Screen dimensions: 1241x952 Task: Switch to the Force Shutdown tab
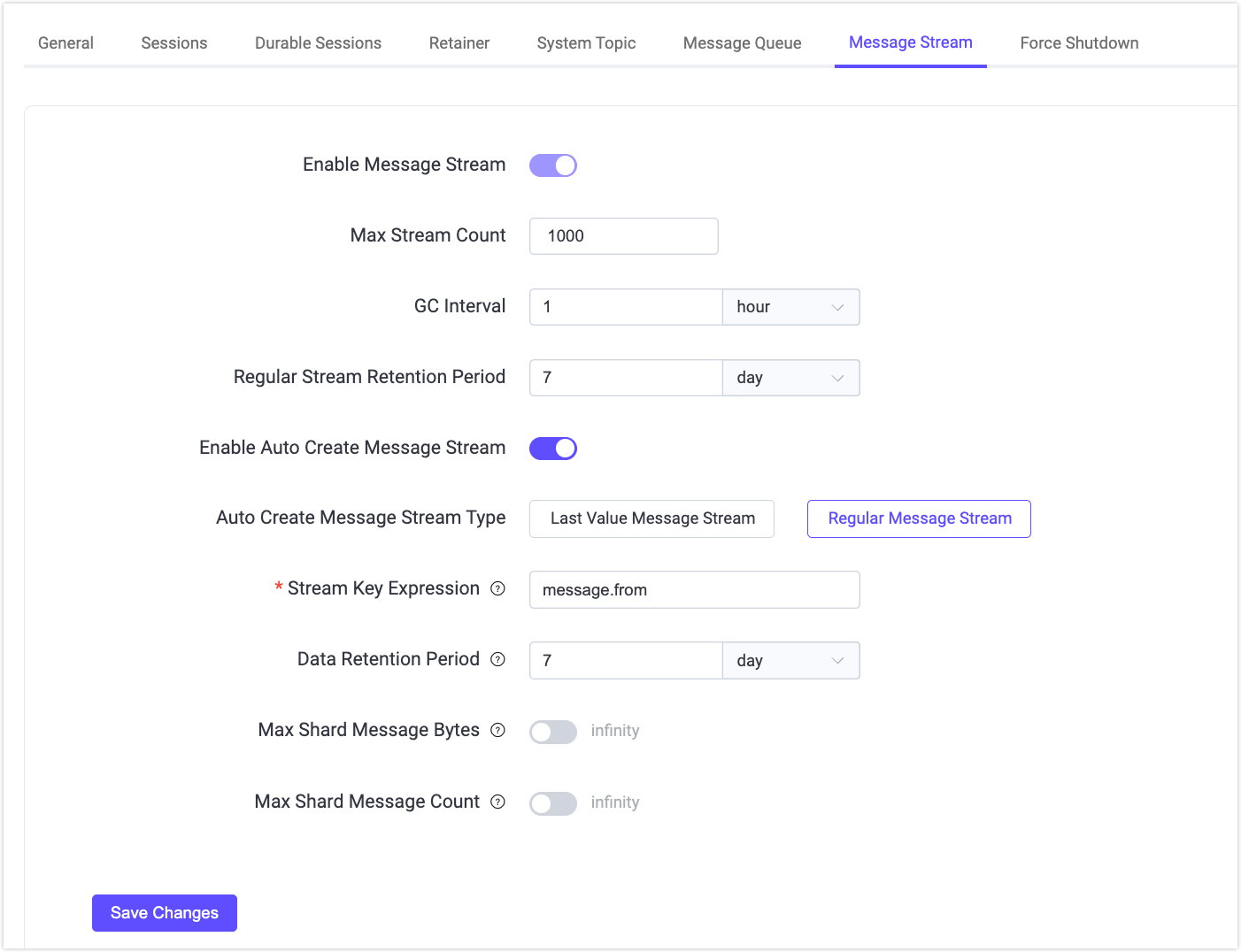point(1079,42)
